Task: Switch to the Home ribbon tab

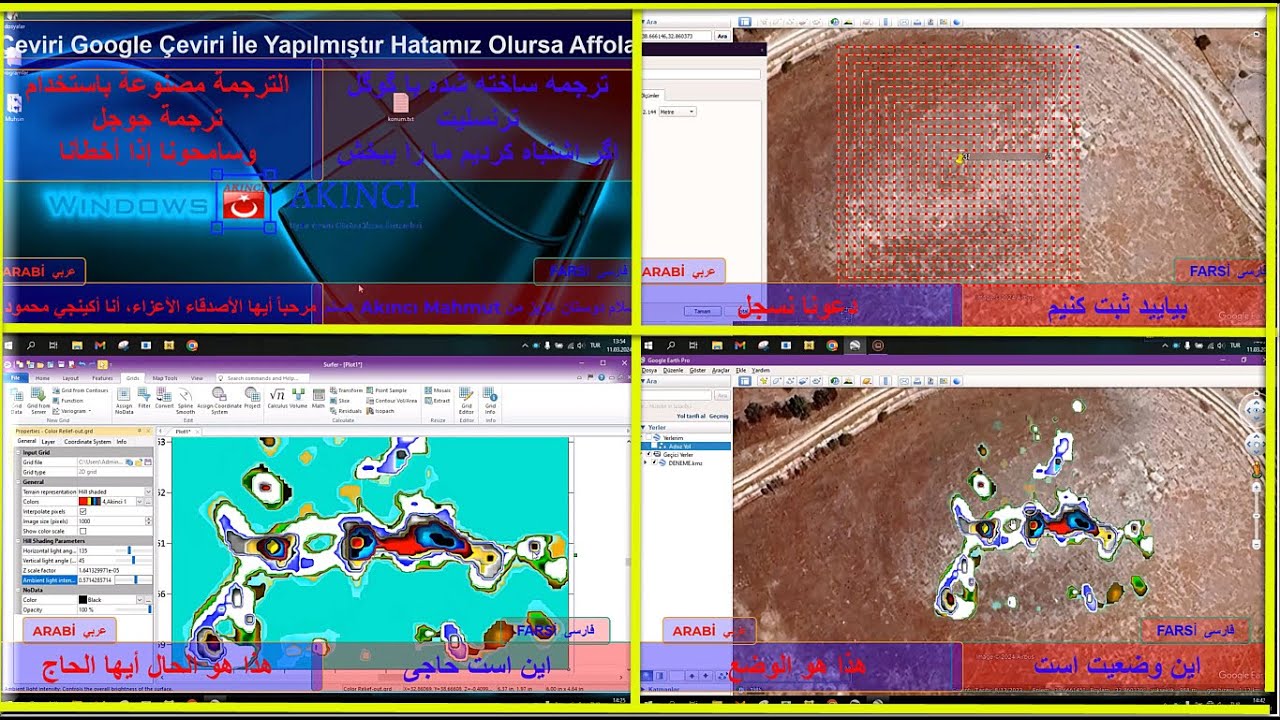Action: [42, 378]
